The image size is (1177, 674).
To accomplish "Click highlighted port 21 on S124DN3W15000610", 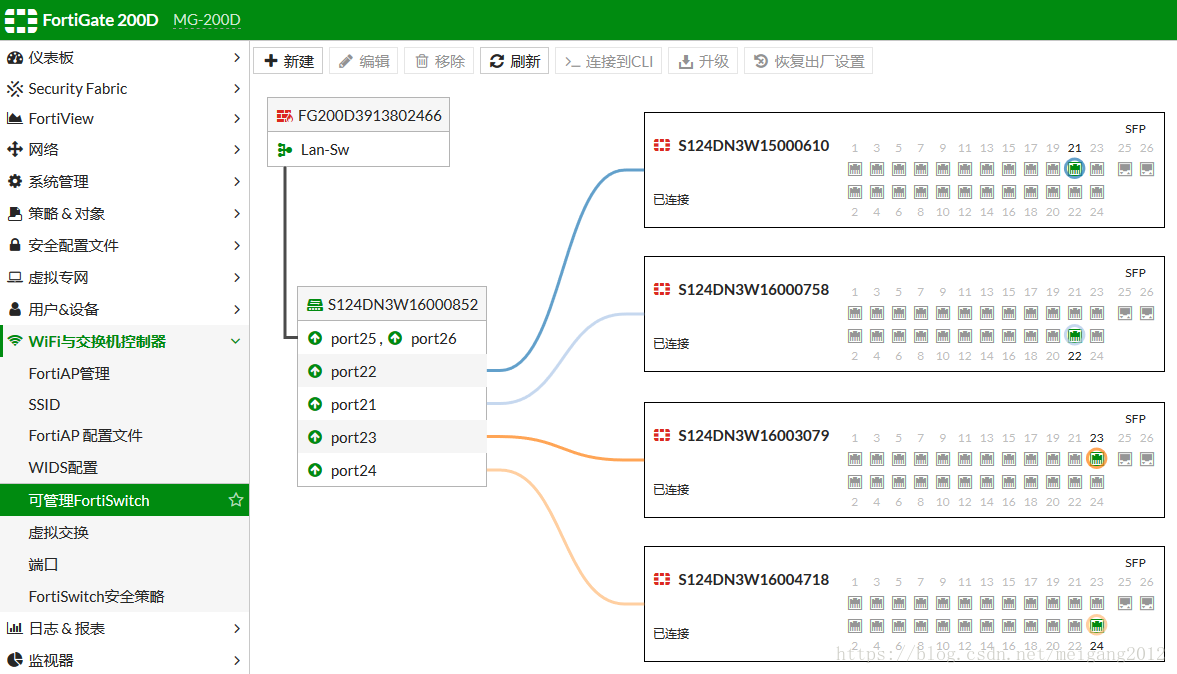I will coord(1075,168).
